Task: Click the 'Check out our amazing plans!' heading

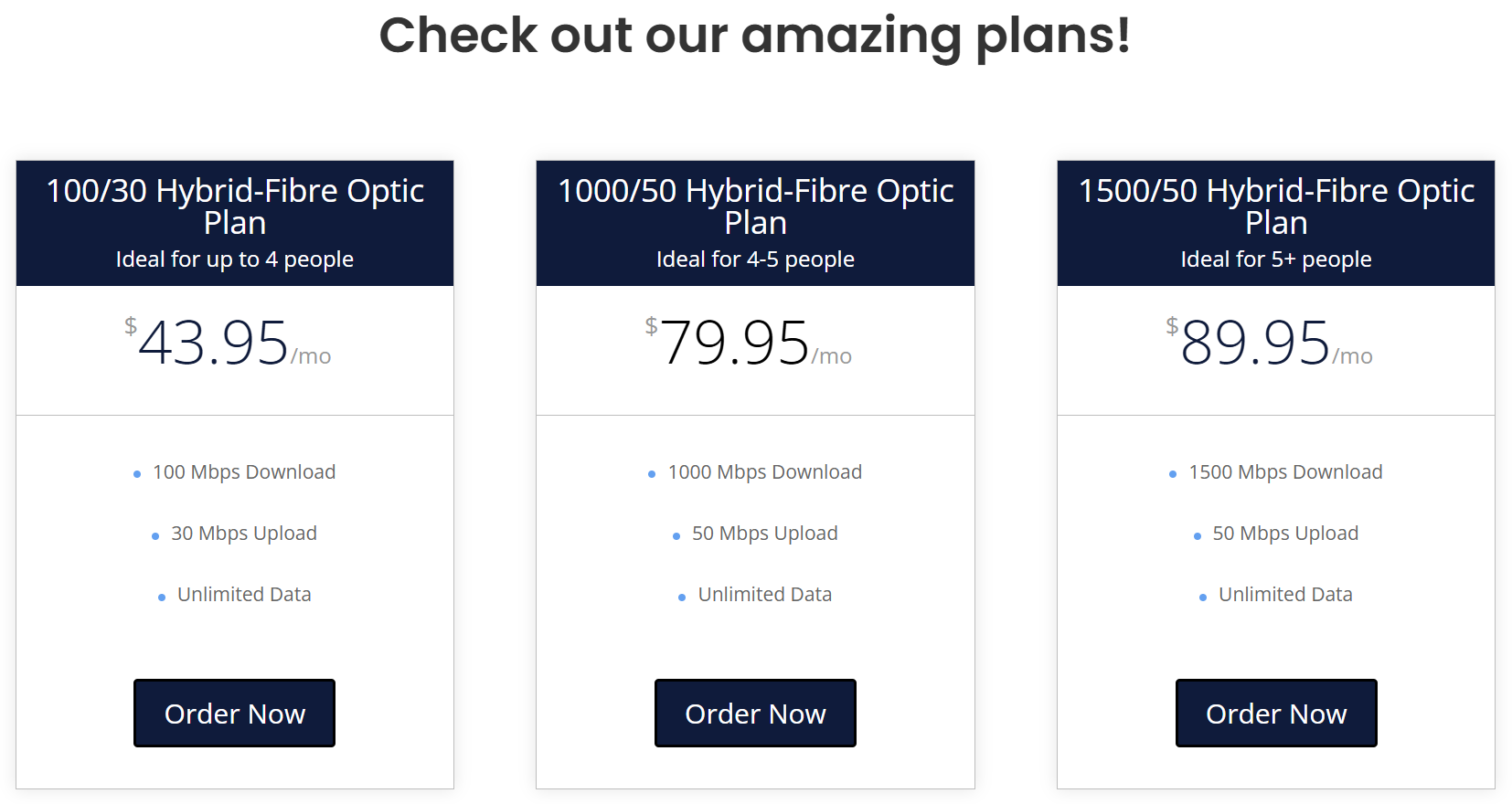Action: [755, 37]
